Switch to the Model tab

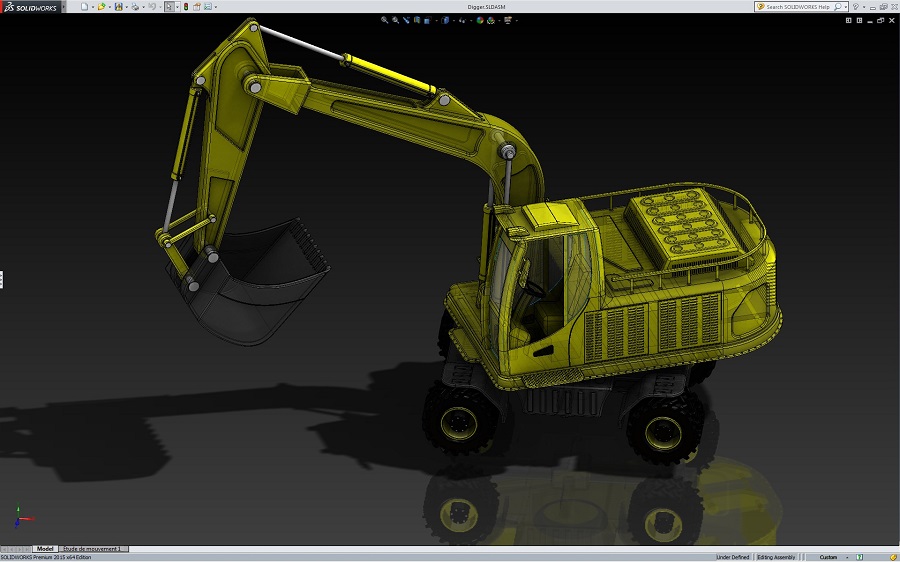(x=45, y=549)
